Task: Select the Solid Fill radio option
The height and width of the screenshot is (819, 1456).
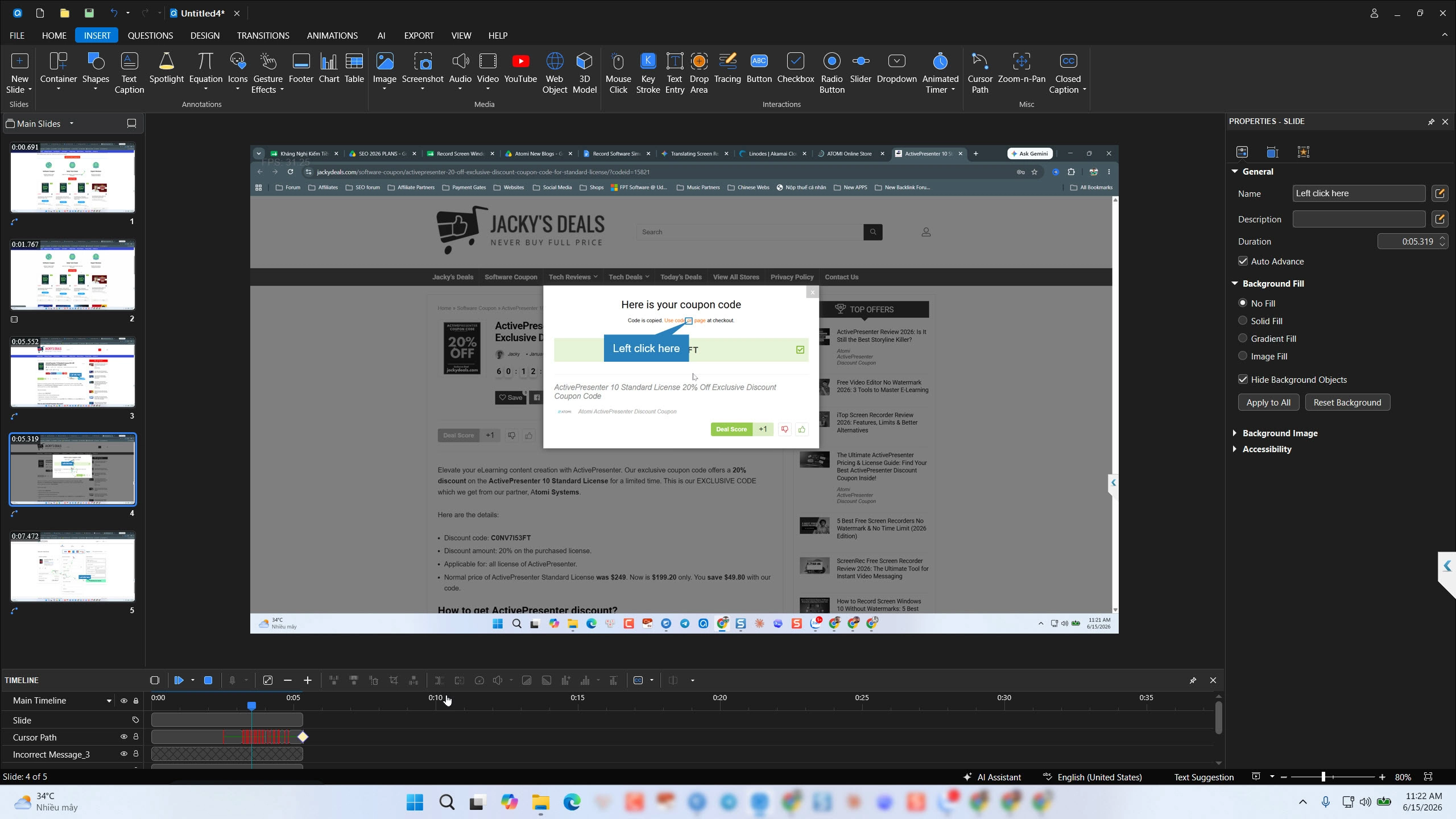Action: pos(1243,321)
